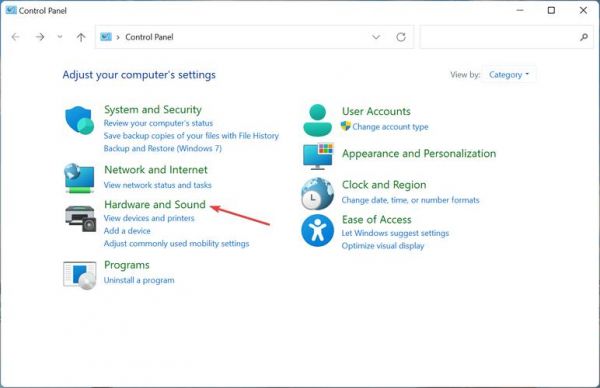600x388 pixels.
Task: Open View devices and printers
Action: click(x=149, y=218)
